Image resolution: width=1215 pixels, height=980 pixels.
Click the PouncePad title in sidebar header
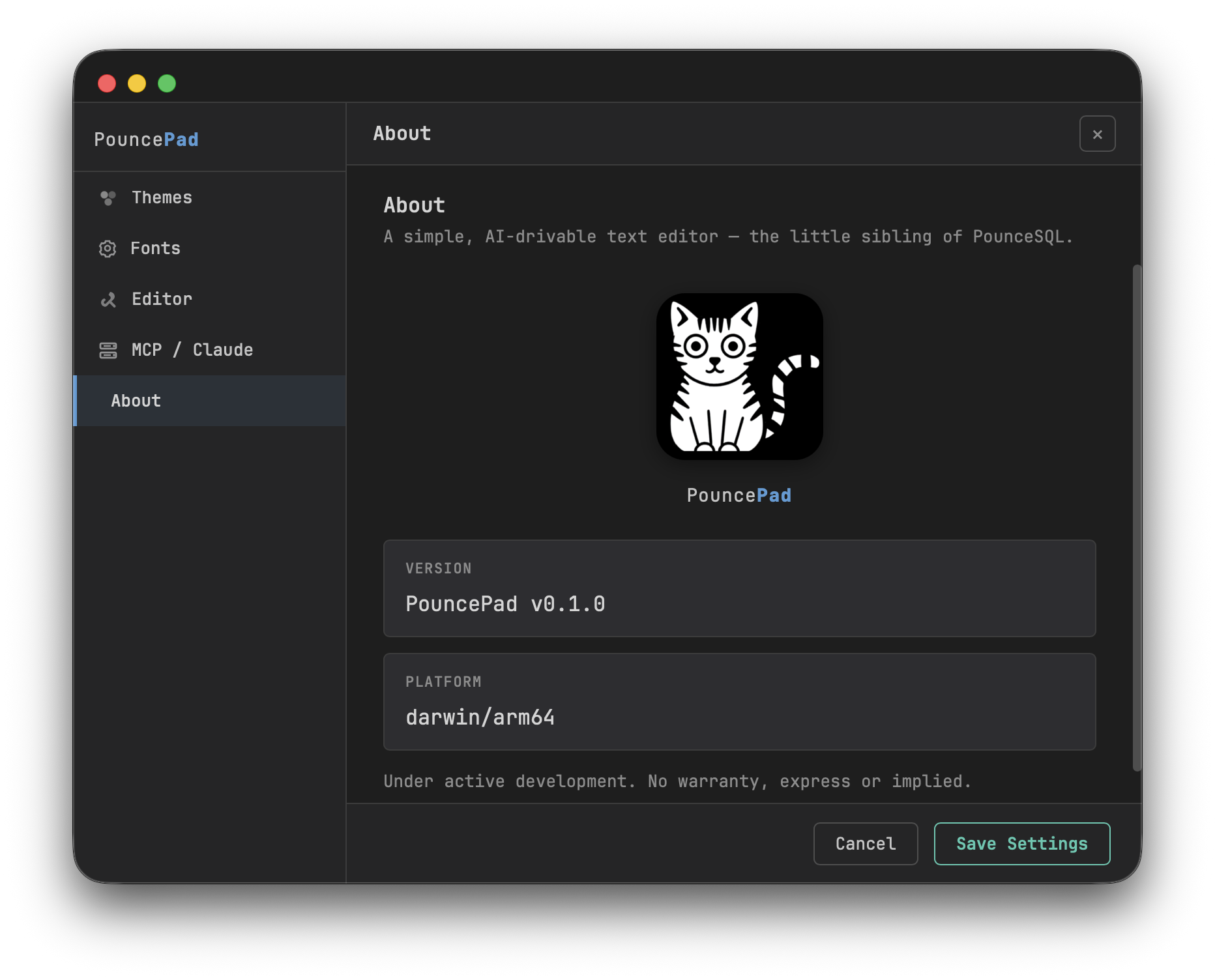(x=146, y=139)
